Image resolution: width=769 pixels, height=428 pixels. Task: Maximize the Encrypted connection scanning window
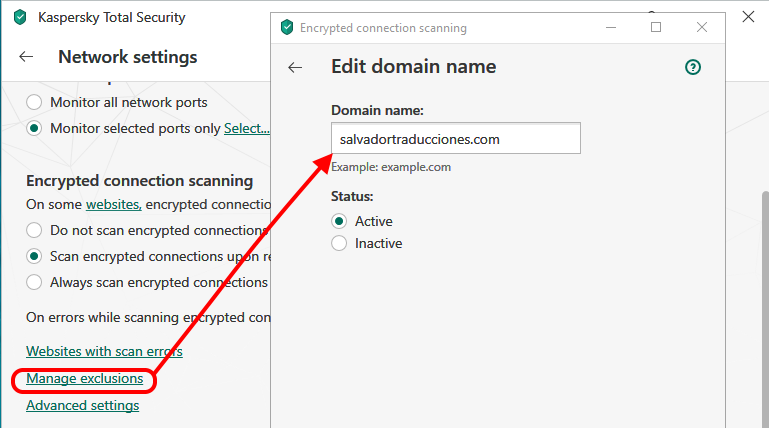(x=656, y=28)
